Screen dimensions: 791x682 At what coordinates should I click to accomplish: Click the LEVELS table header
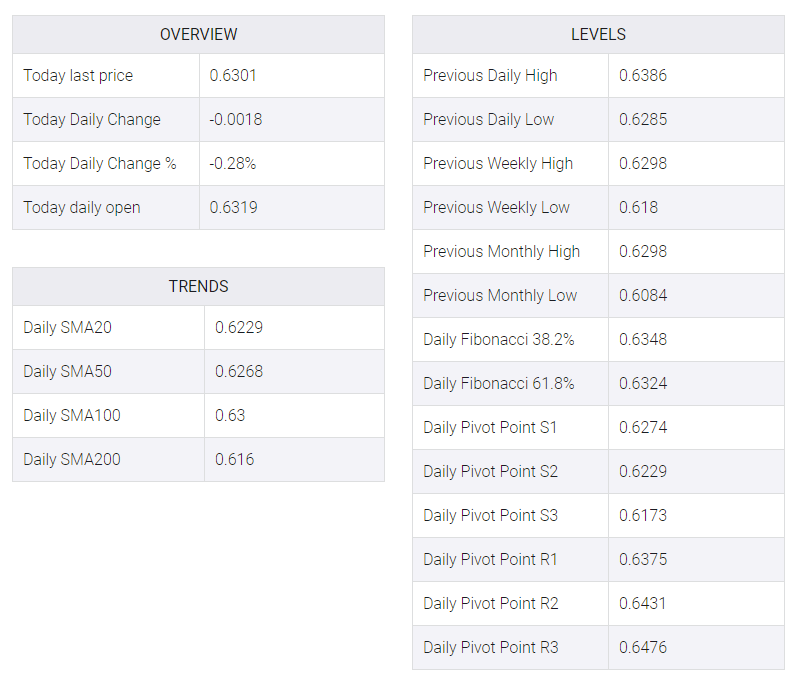click(598, 34)
